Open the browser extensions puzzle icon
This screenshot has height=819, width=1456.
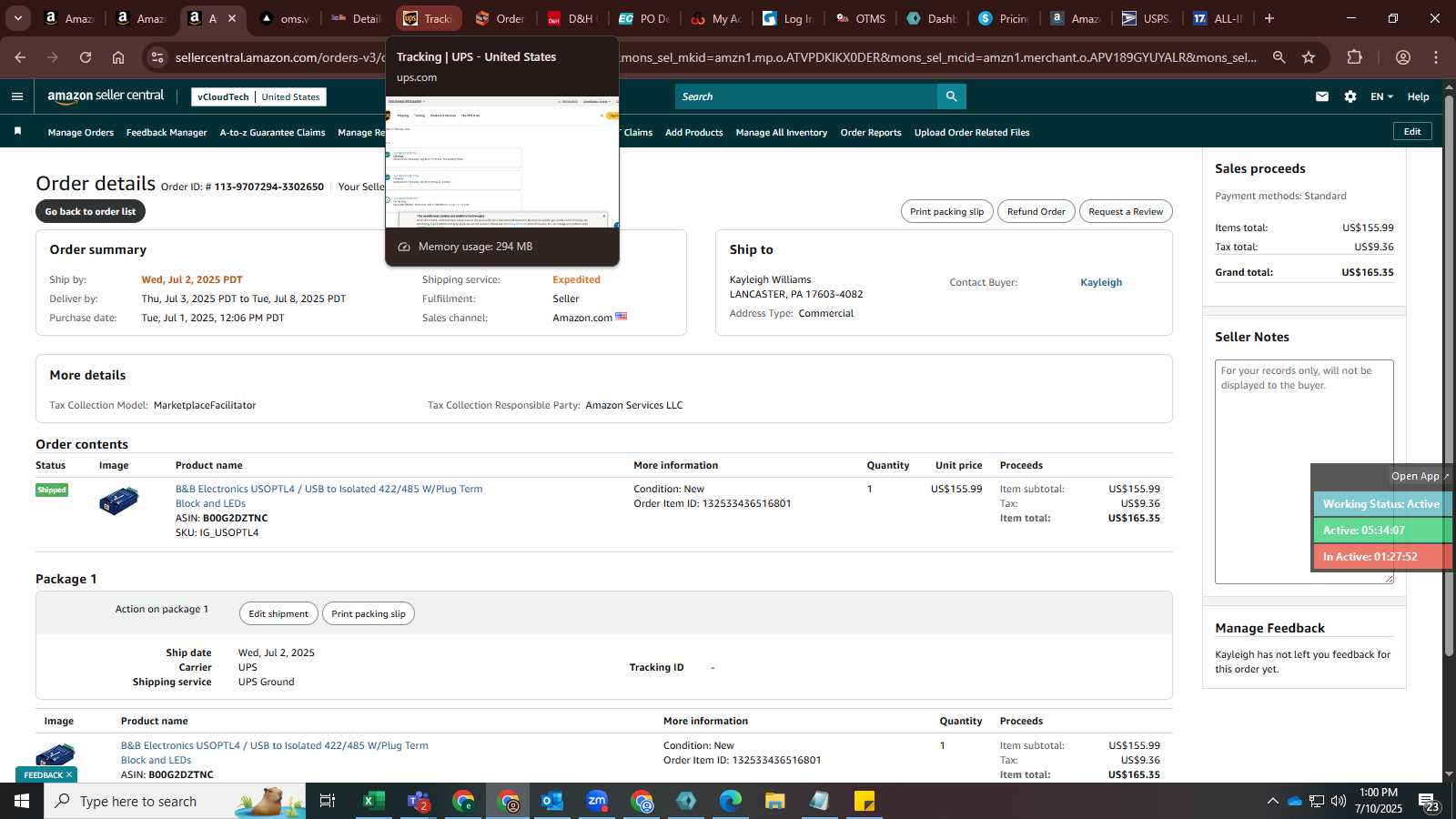point(1355,57)
